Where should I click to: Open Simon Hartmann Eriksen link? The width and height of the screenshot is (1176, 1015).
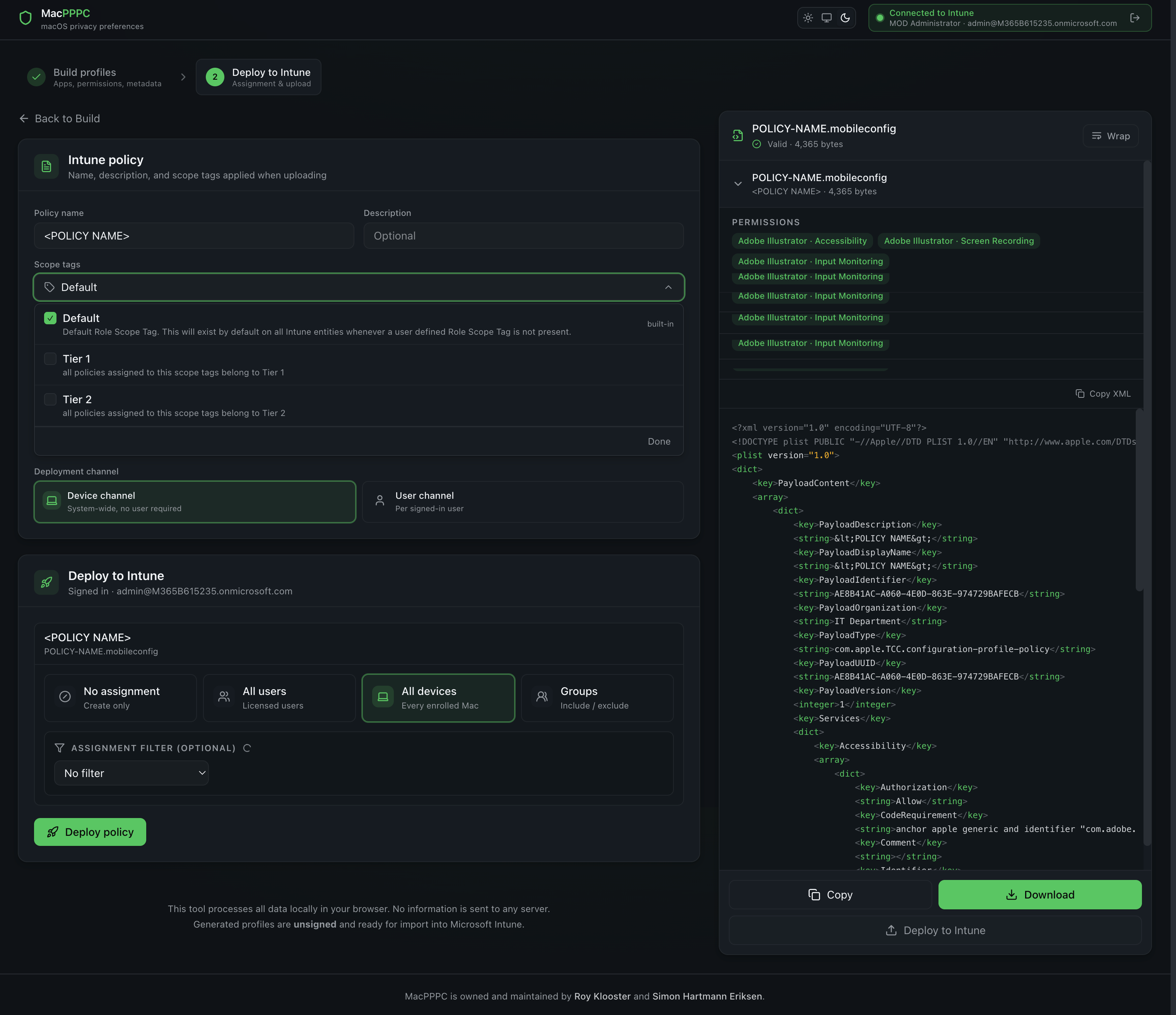[707, 996]
